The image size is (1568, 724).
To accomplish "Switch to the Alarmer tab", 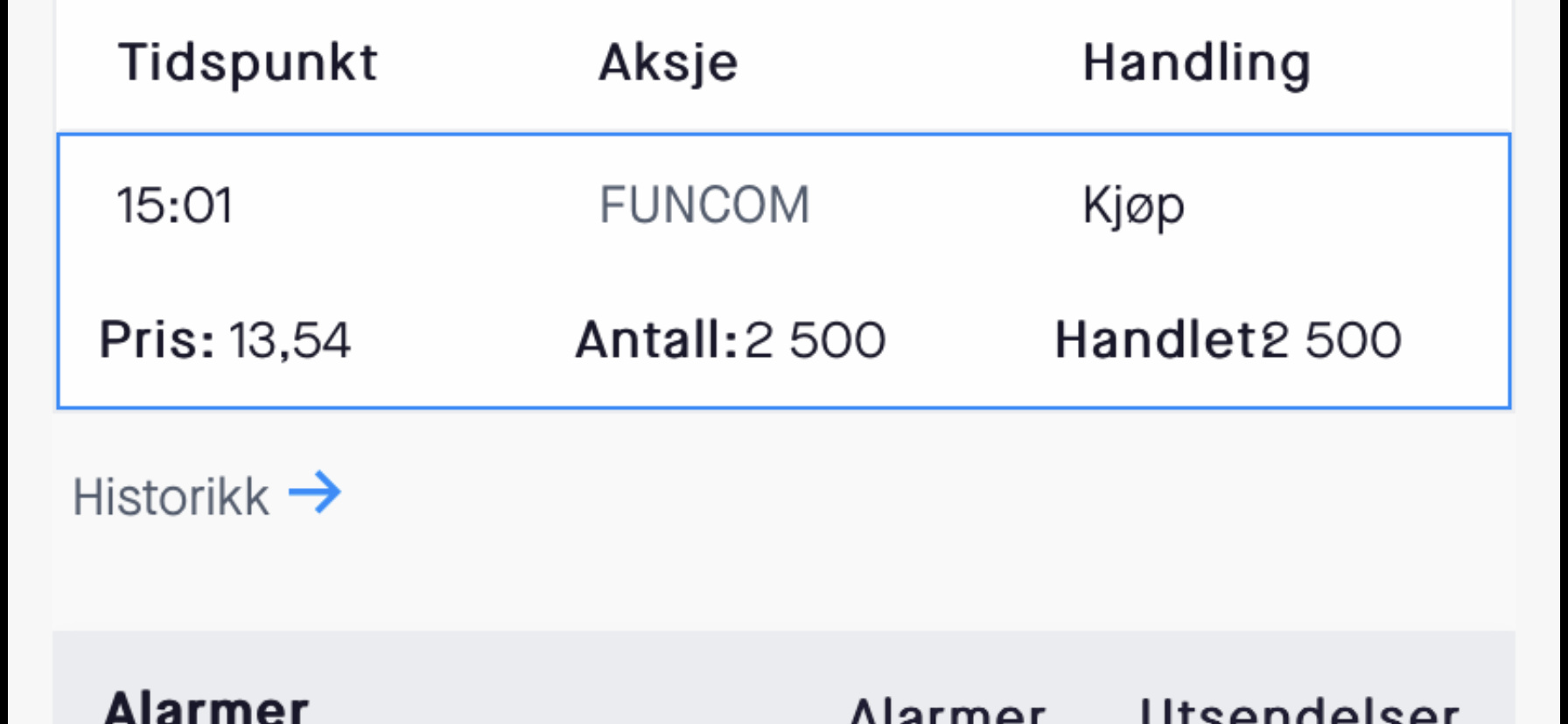I will 948,710.
